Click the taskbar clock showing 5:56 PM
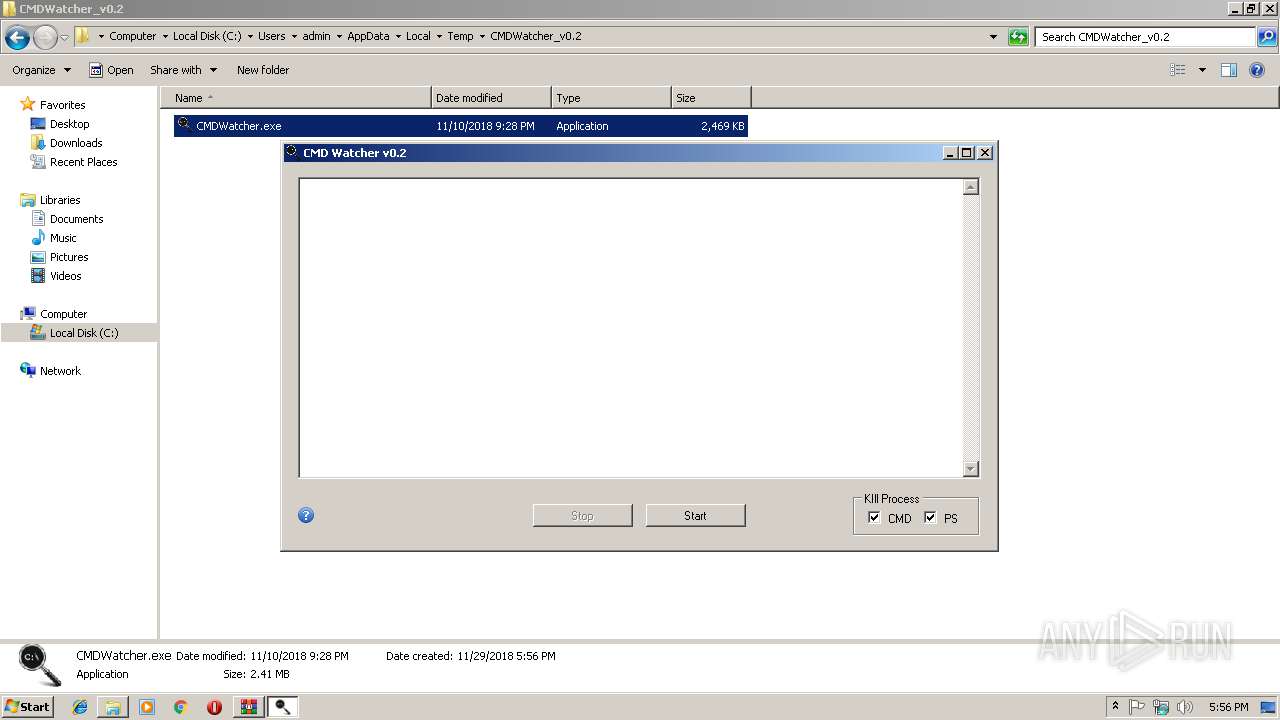 tap(1228, 707)
